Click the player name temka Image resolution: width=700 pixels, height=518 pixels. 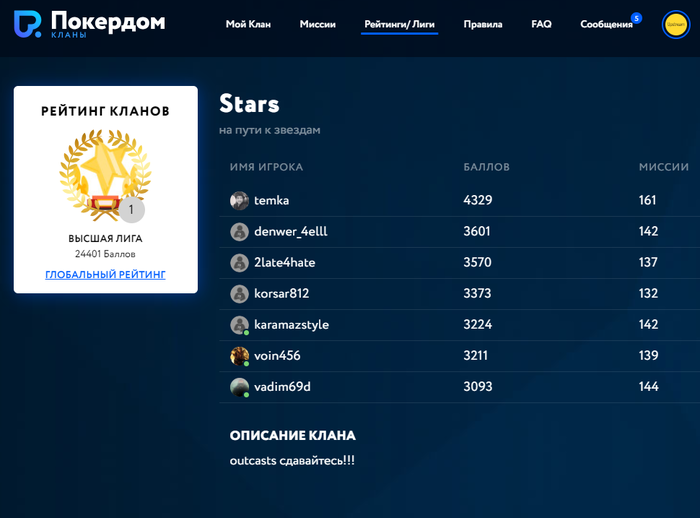click(x=271, y=201)
